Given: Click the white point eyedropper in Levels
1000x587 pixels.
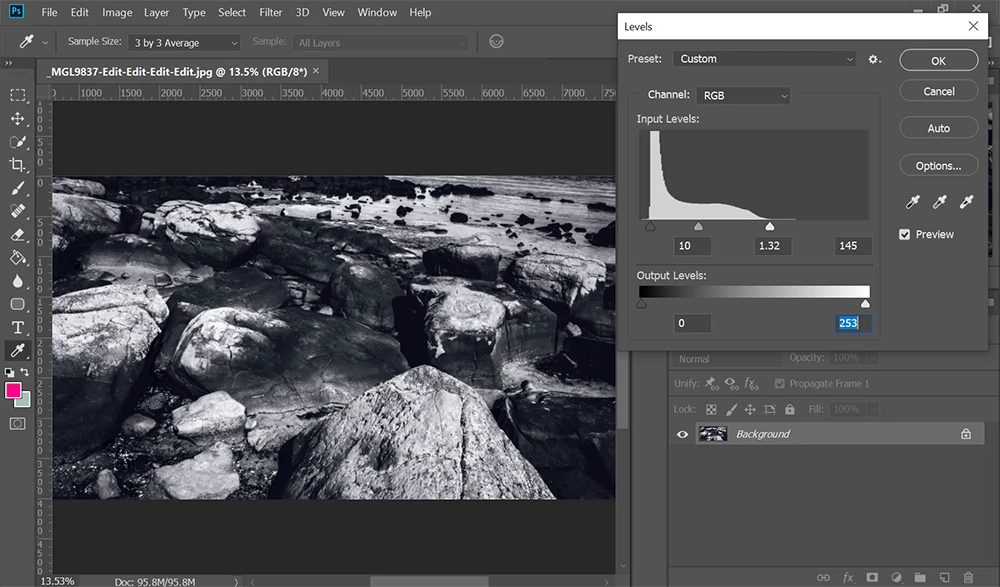Looking at the screenshot, I should click(966, 202).
